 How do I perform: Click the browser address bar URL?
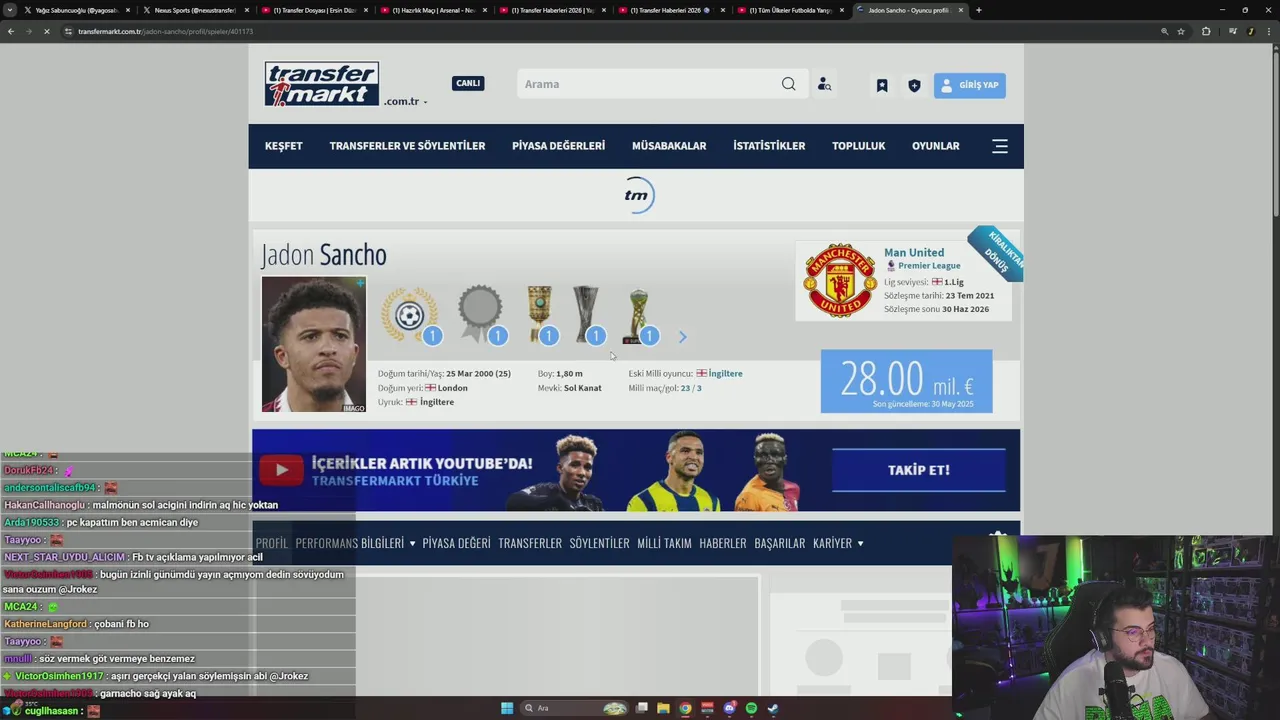click(165, 31)
